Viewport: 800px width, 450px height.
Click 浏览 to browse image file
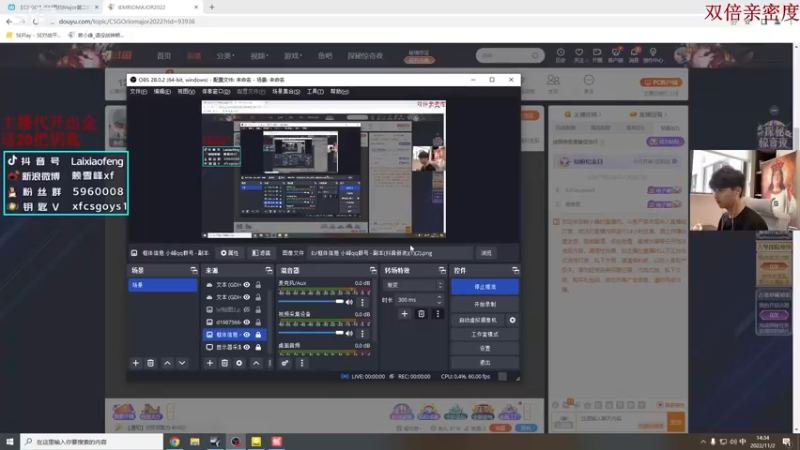[486, 253]
